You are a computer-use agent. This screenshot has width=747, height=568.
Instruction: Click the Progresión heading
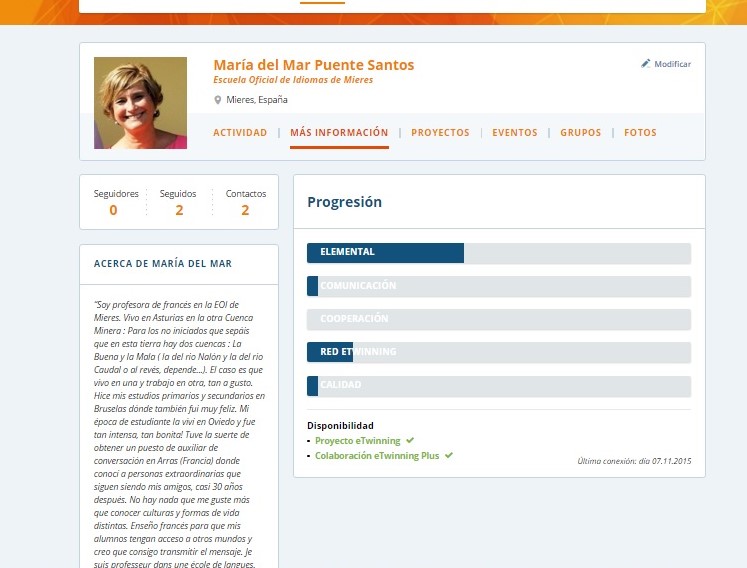point(344,202)
